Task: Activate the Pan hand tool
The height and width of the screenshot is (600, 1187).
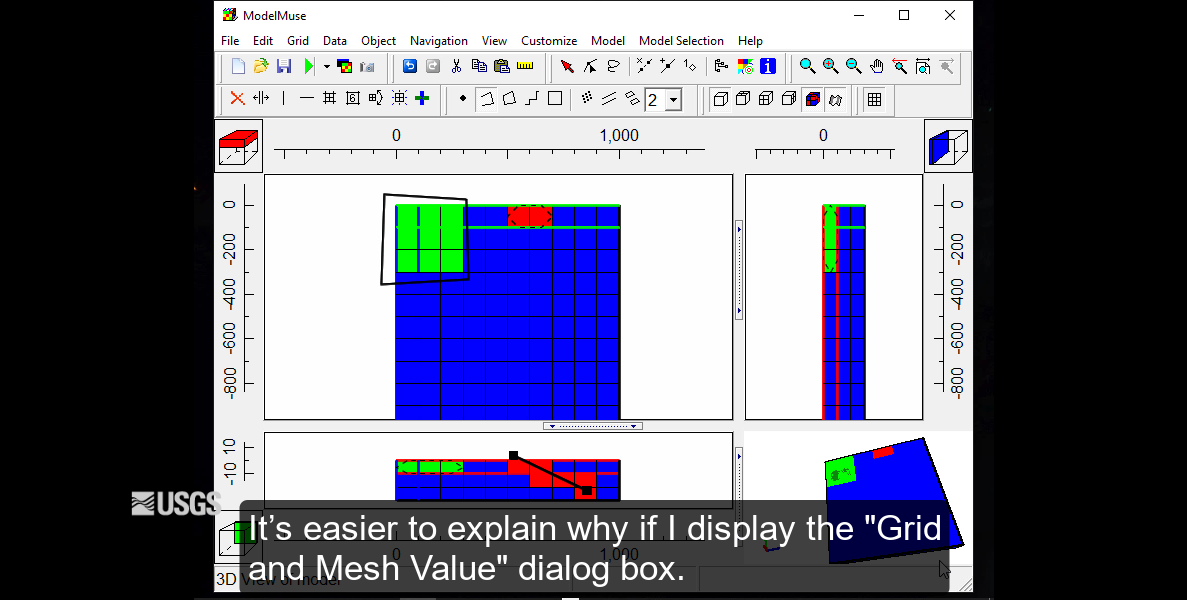Action: click(x=875, y=66)
